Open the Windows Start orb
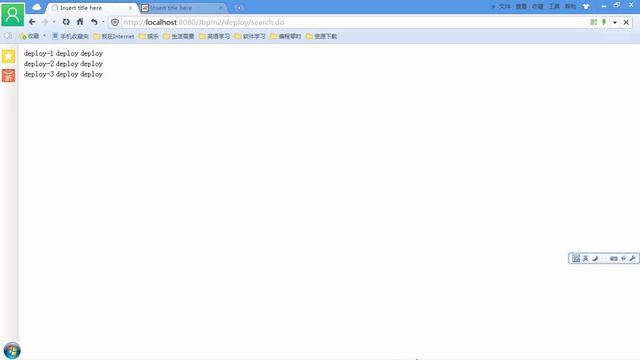The height and width of the screenshot is (360, 640). pyautogui.click(x=12, y=351)
